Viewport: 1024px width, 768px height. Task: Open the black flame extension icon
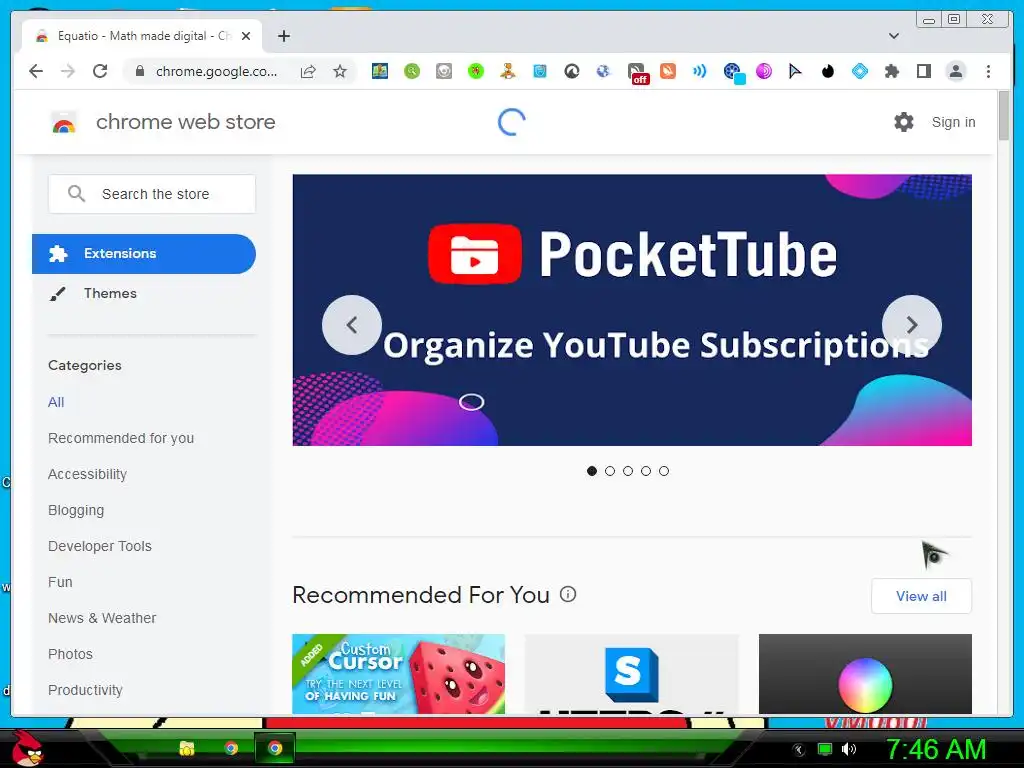click(x=827, y=71)
